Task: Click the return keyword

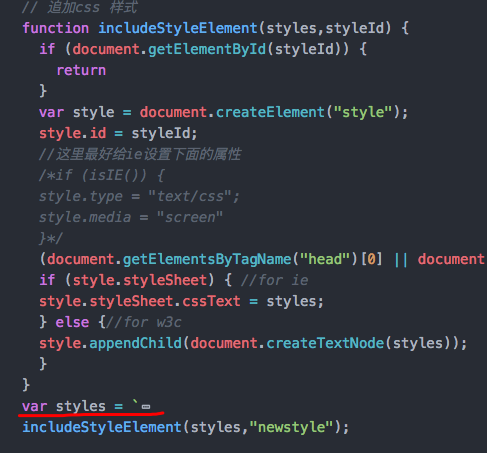Action: [81, 70]
